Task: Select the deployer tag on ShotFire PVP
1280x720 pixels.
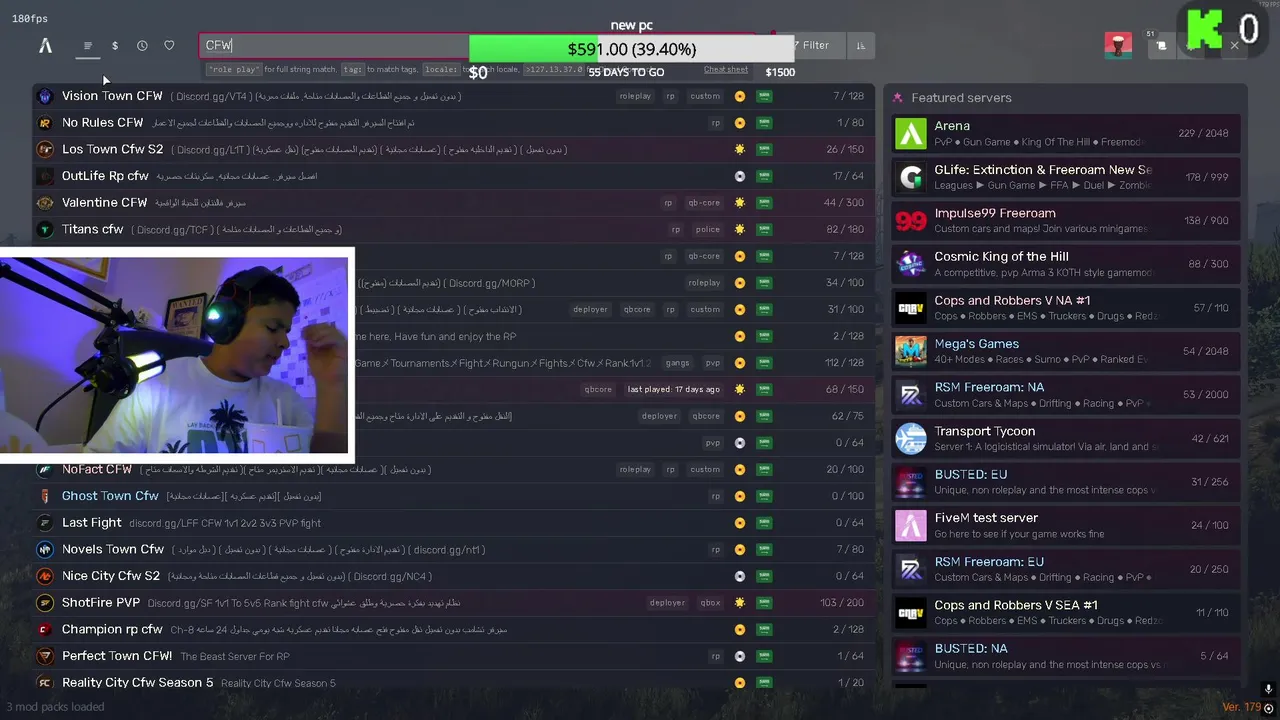Action: (667, 603)
